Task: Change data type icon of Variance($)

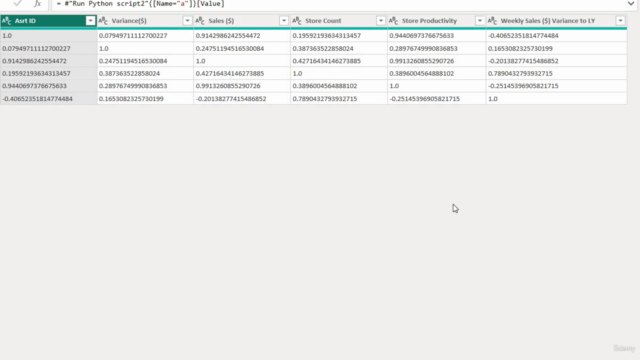Action: [103, 21]
